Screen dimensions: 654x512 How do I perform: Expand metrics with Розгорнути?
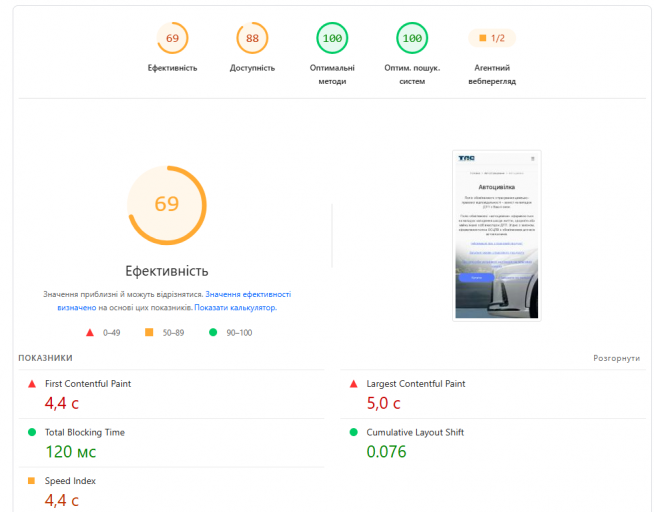[616, 358]
